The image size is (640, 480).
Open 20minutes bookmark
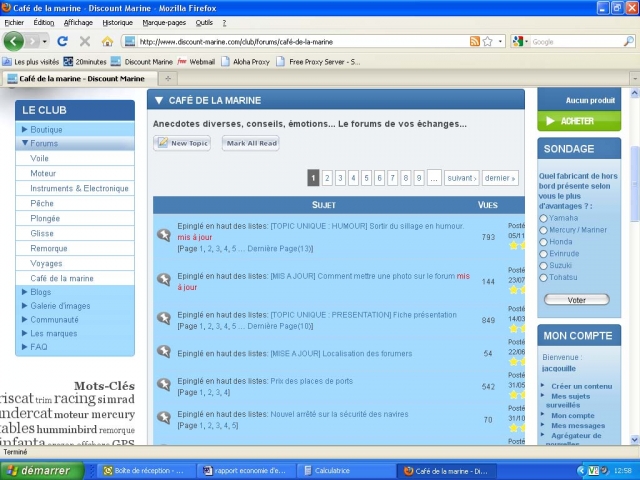(x=85, y=62)
